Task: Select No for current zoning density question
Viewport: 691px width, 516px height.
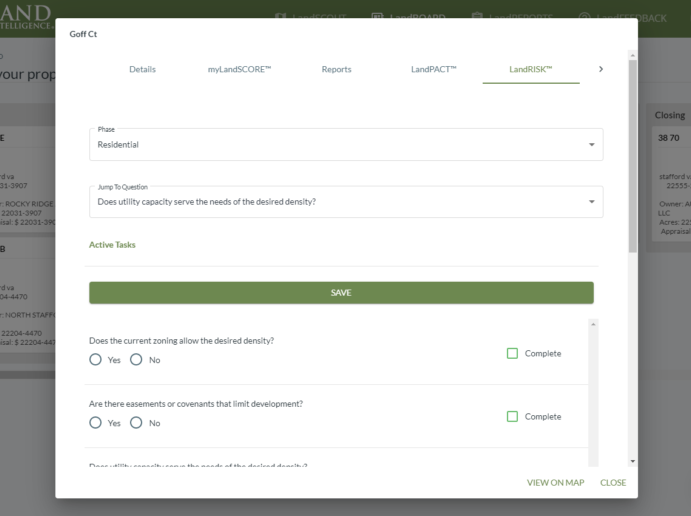Action: click(136, 360)
